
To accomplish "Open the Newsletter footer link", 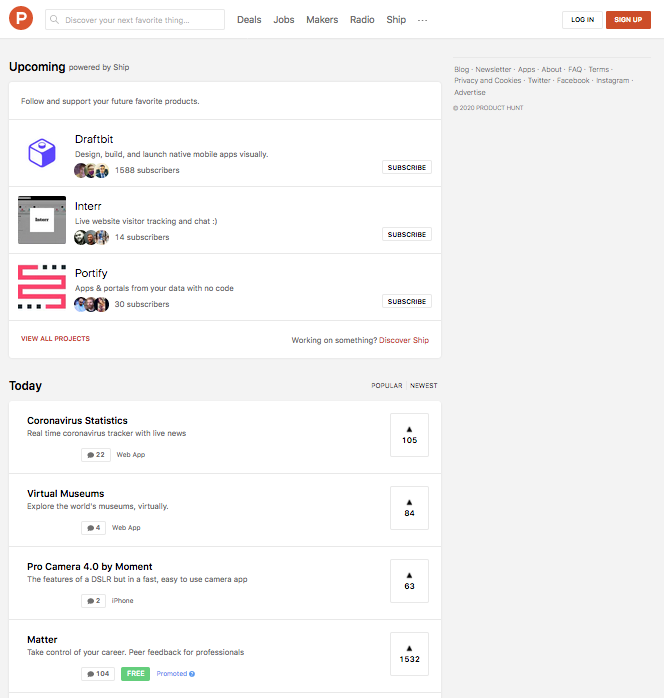I will click(x=493, y=69).
